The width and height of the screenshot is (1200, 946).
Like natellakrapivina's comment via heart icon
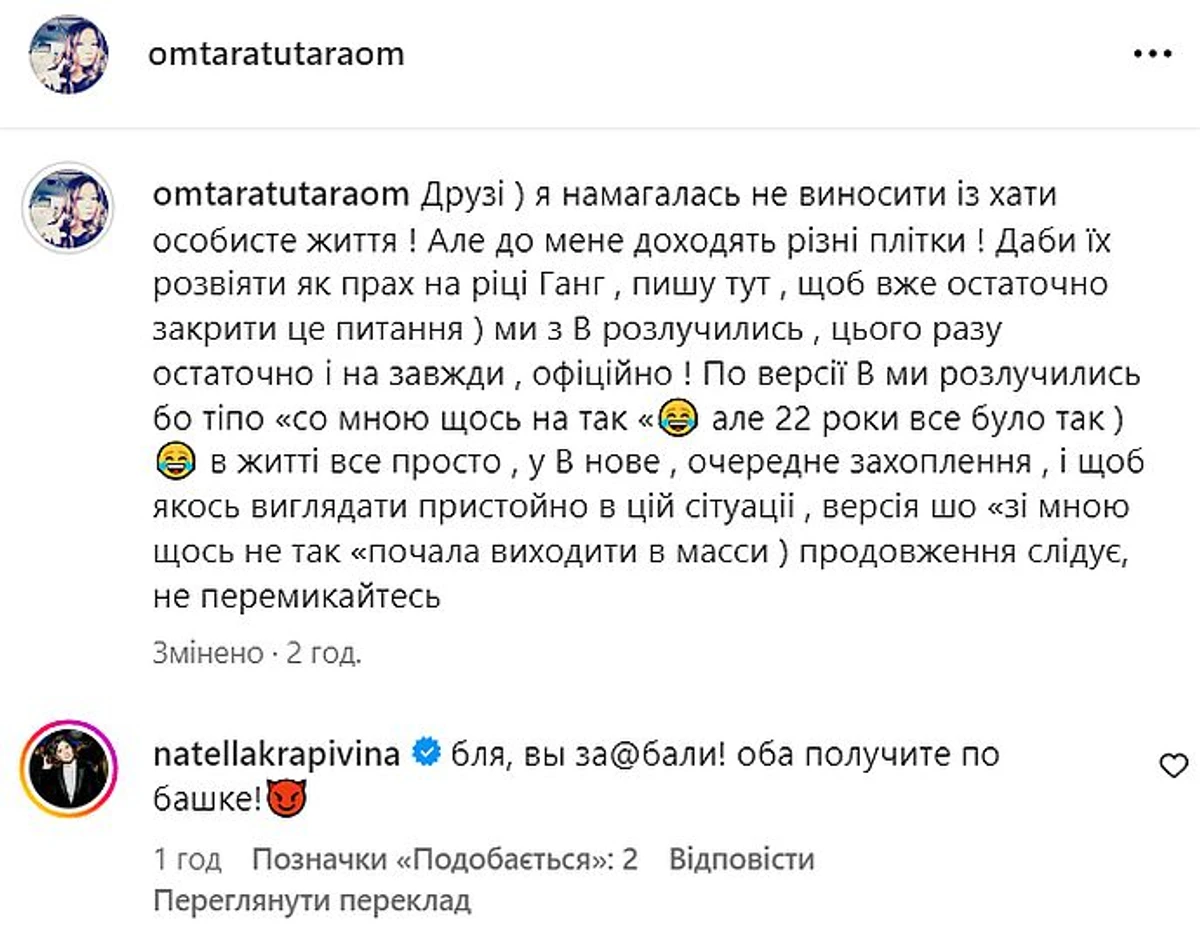[1172, 763]
